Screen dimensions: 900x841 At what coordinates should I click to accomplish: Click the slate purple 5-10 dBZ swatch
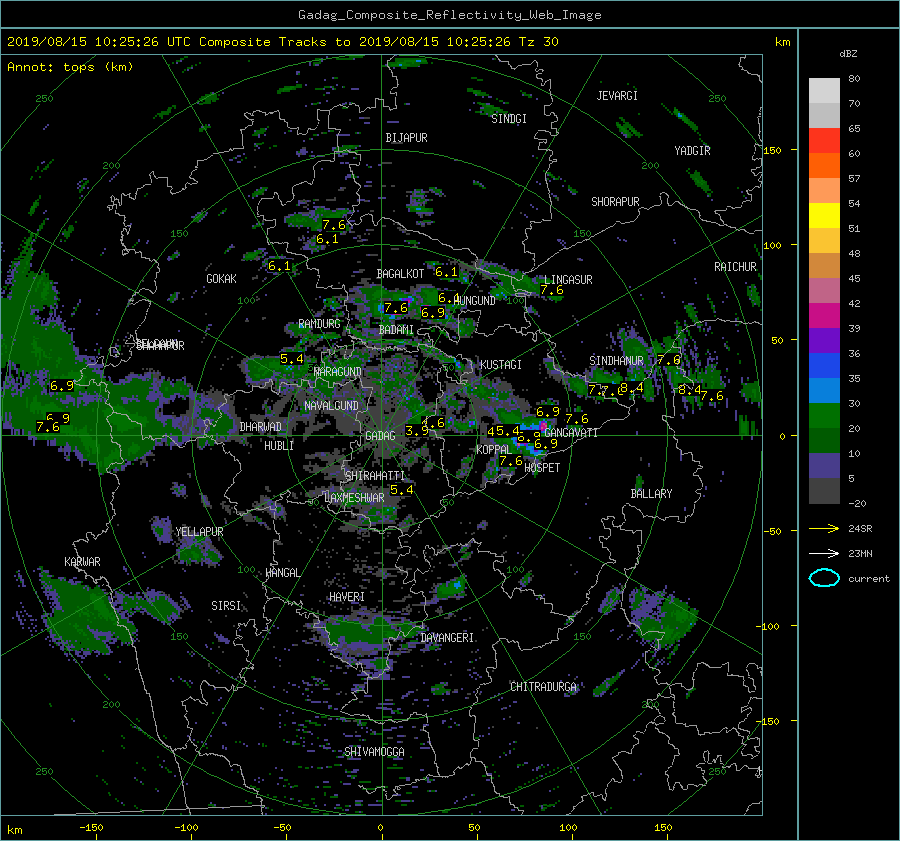pos(824,466)
